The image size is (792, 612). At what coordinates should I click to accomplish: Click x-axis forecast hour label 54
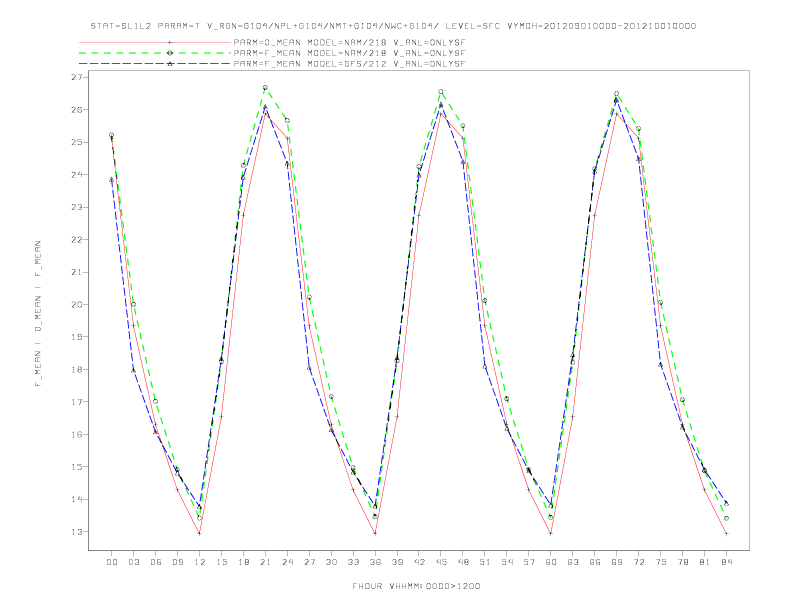507,562
